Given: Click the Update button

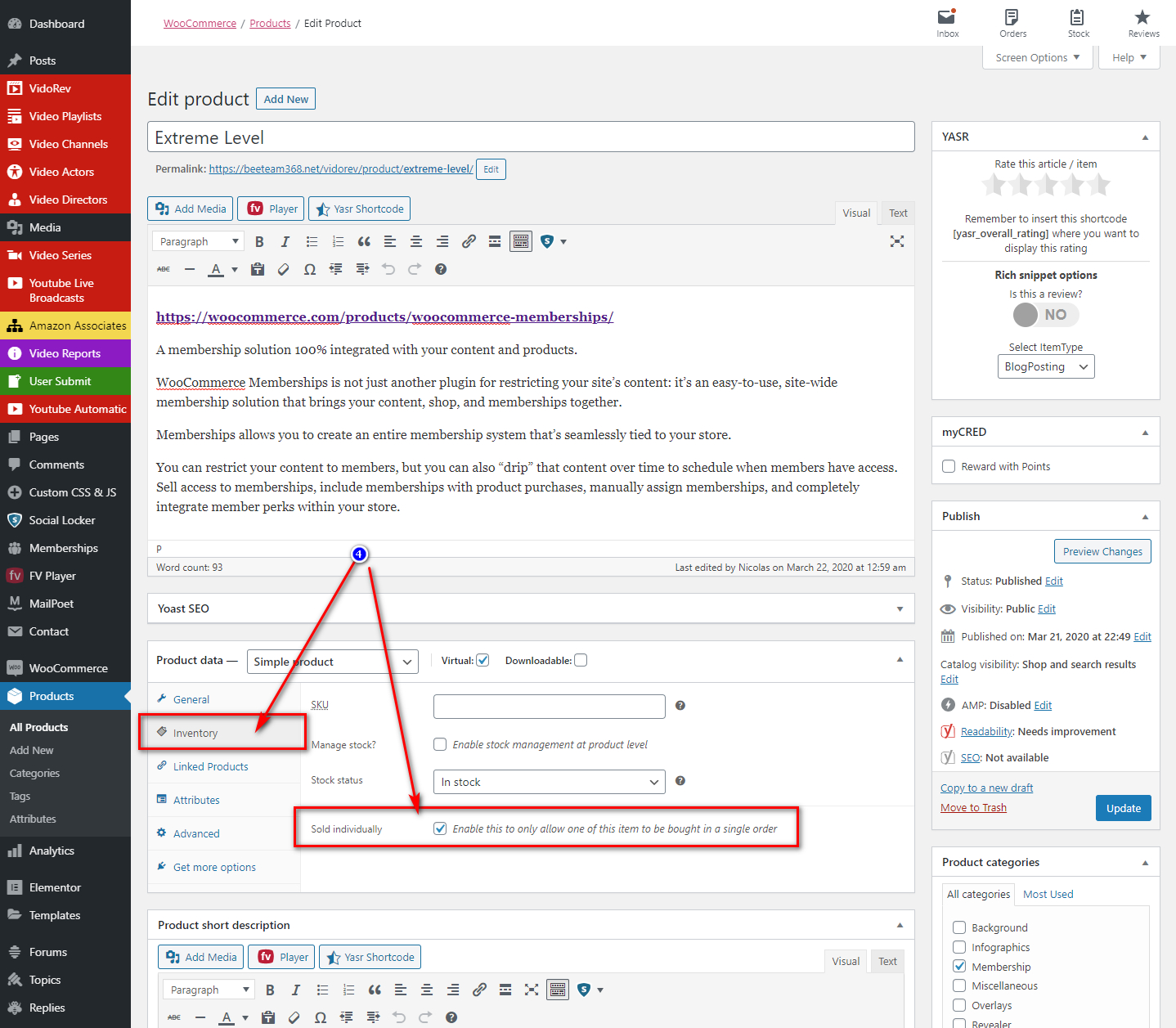Looking at the screenshot, I should coord(1123,808).
